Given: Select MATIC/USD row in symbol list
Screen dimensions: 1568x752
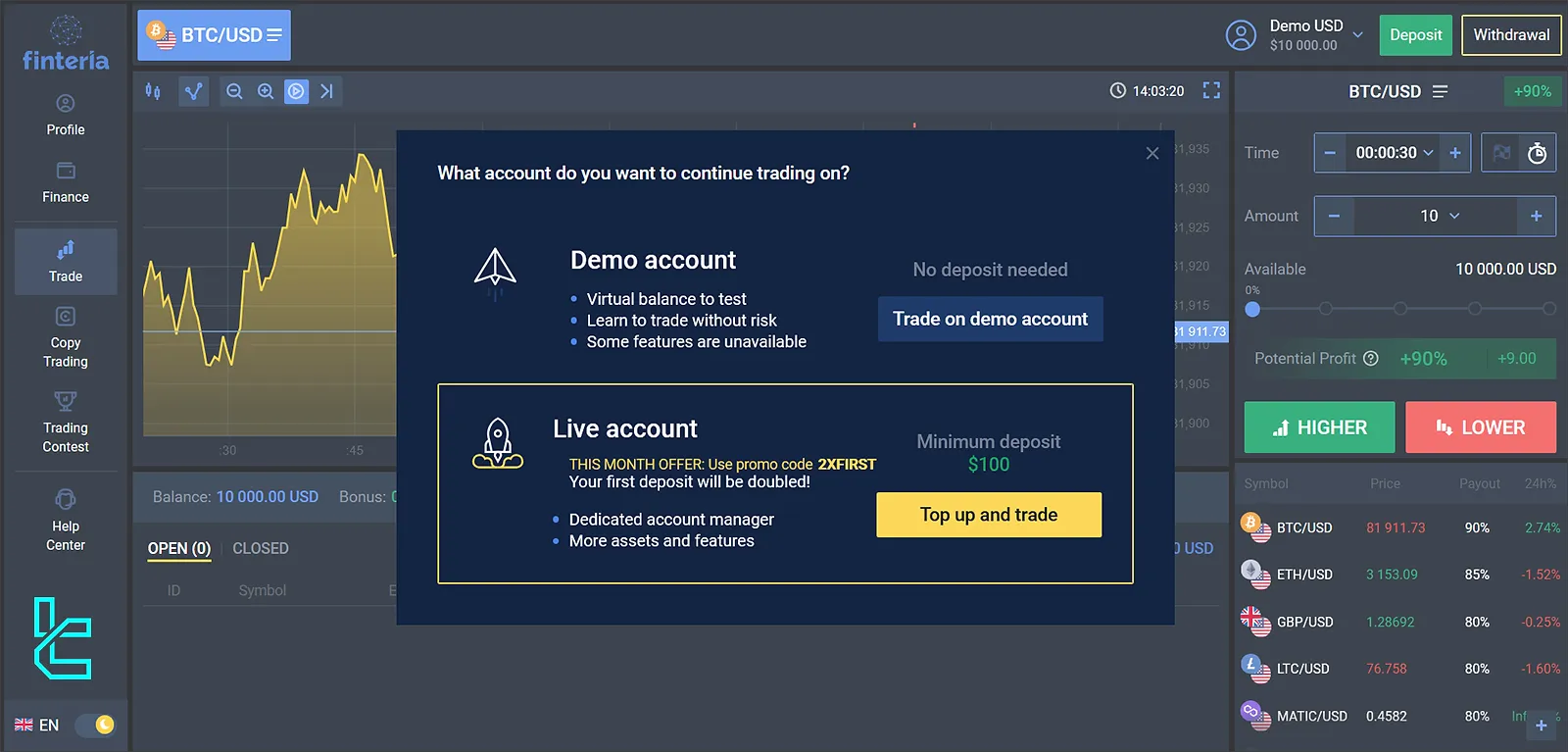Looking at the screenshot, I should [1399, 716].
